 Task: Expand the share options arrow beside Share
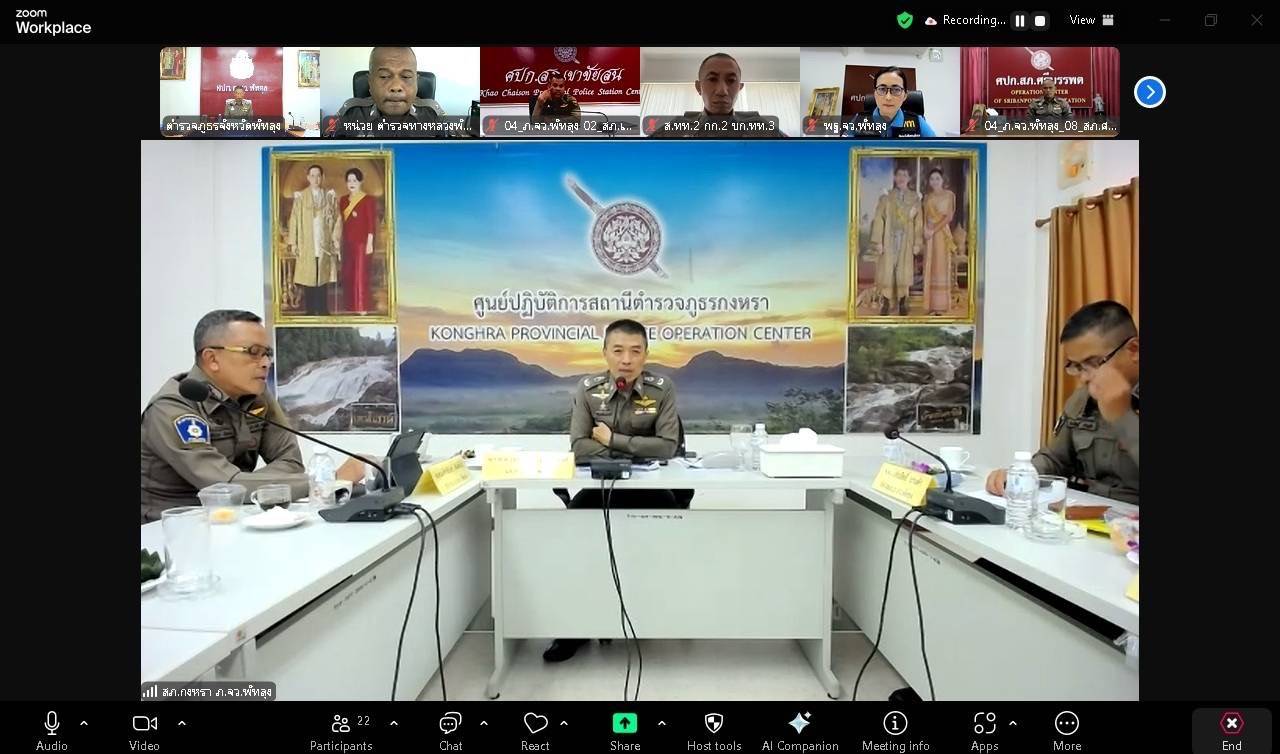662,723
